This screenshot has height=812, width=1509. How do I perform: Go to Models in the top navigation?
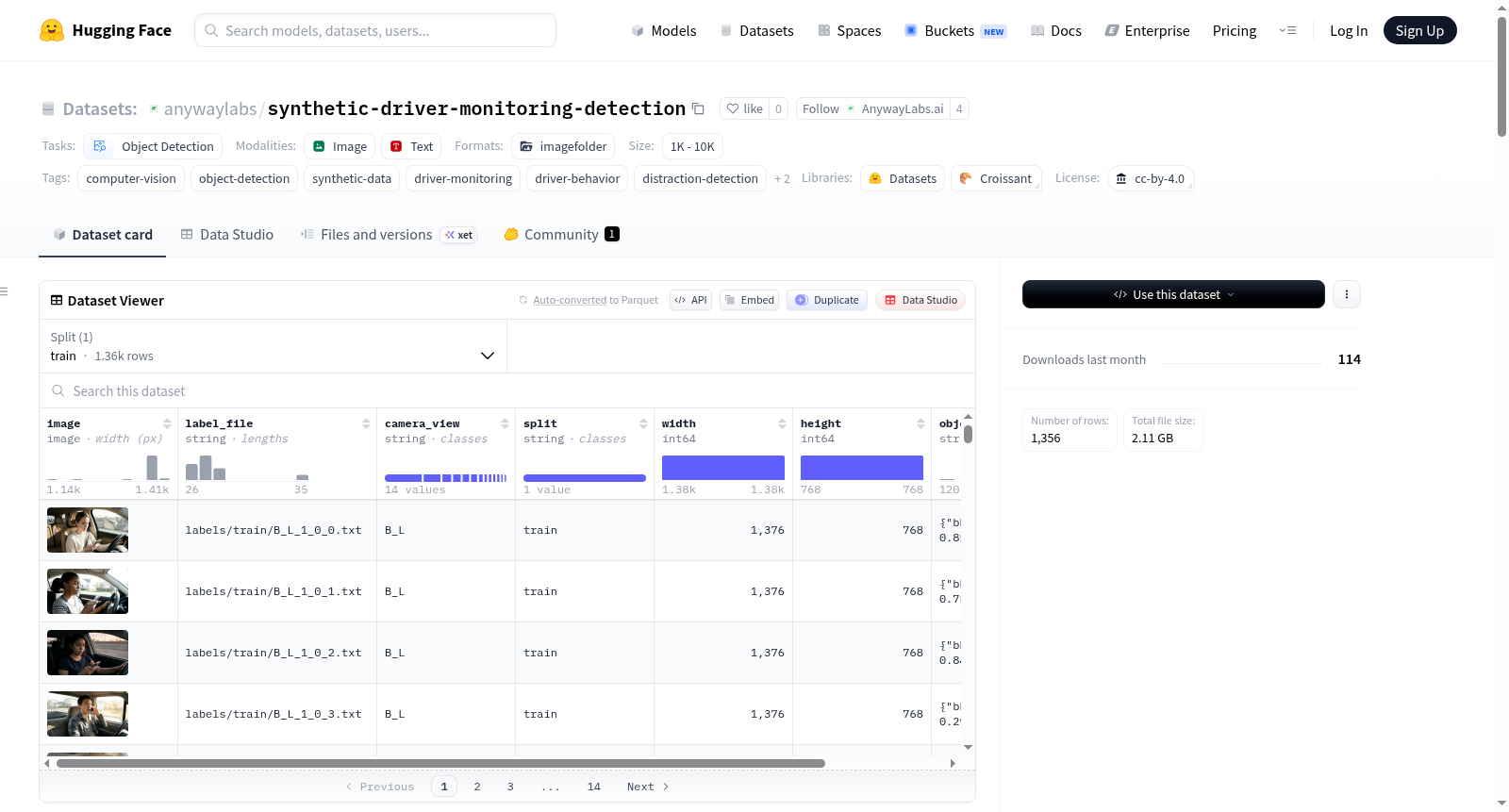[664, 30]
